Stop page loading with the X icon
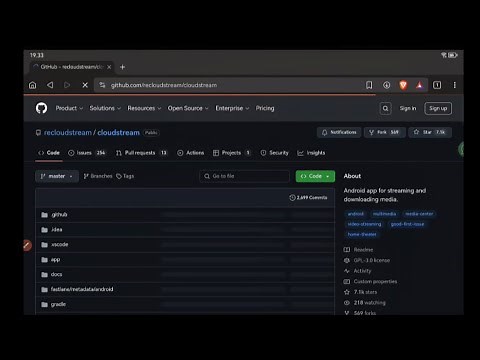The image size is (480, 360). [85, 85]
